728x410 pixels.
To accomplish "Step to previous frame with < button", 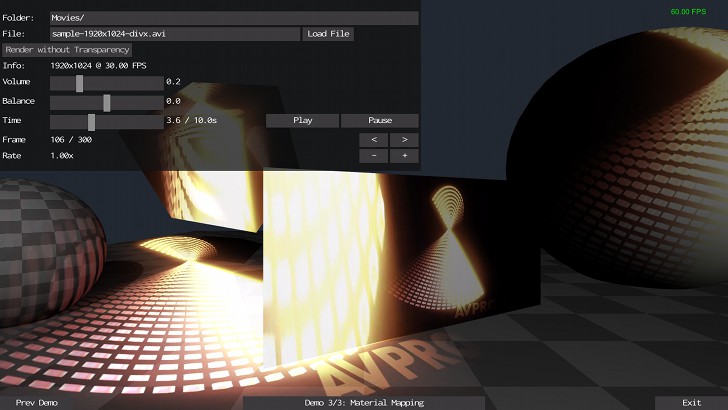I will [x=374, y=140].
